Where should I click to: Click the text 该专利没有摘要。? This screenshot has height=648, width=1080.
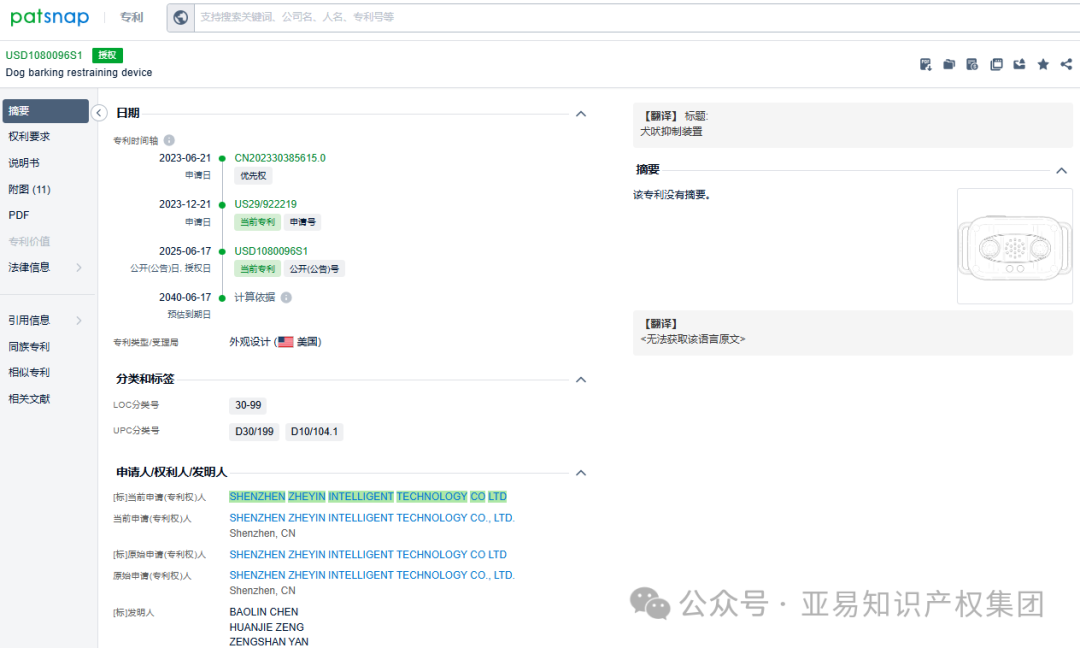click(672, 195)
